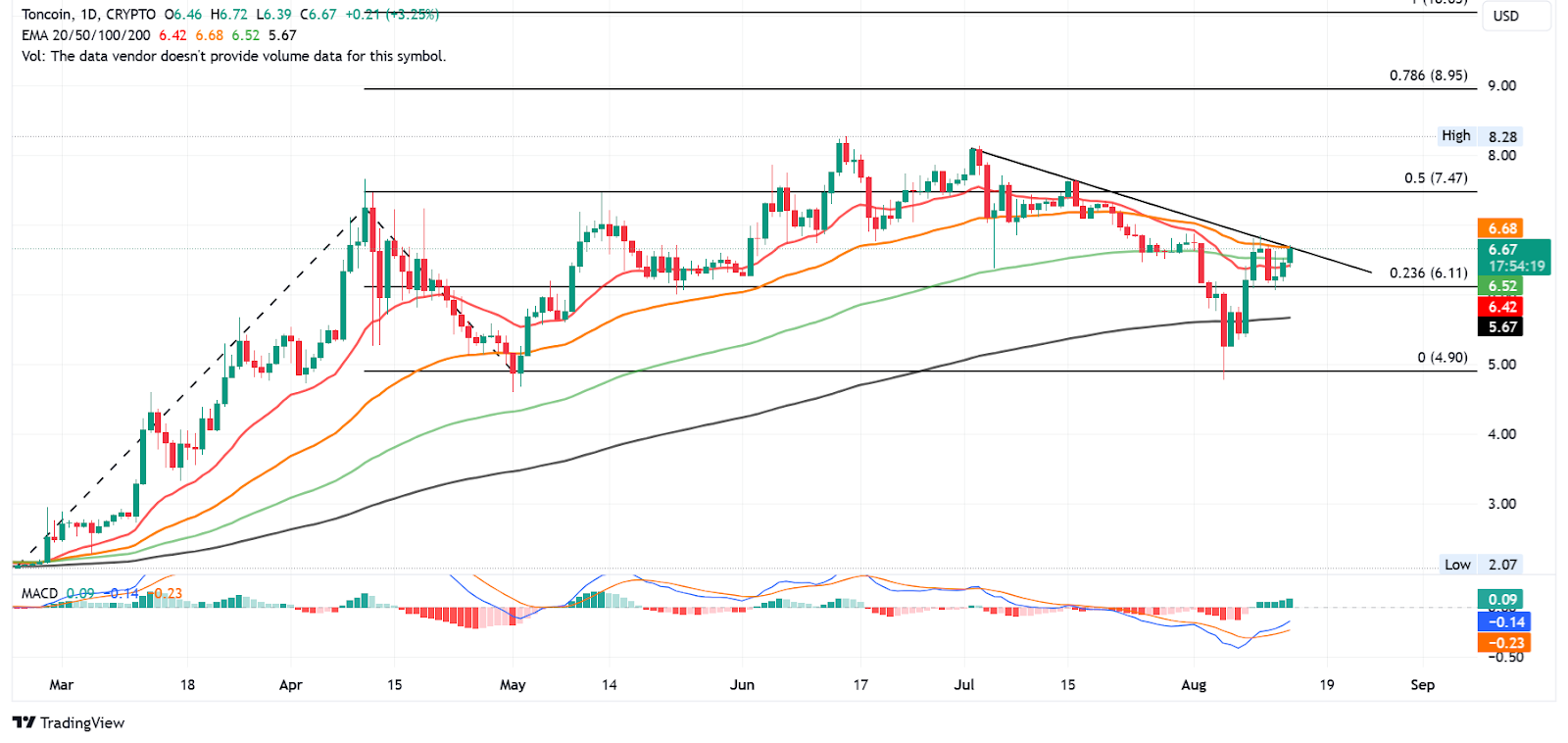
Task: Click the 9.00 price scale label
Action: 1501,86
